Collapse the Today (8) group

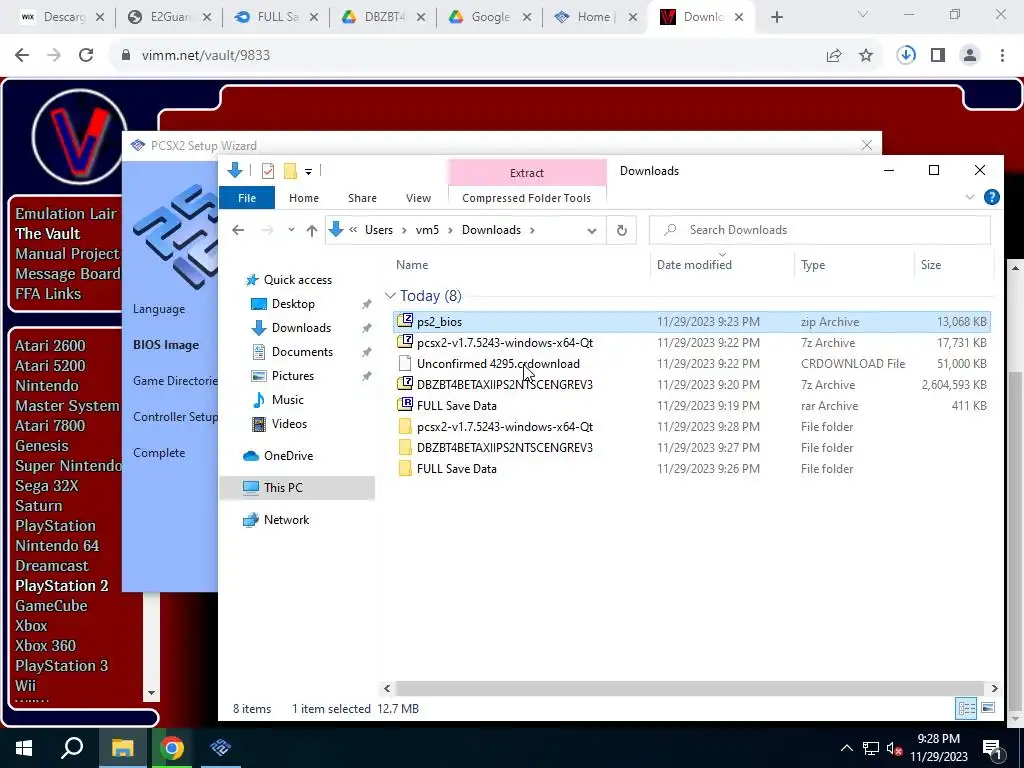coord(390,296)
